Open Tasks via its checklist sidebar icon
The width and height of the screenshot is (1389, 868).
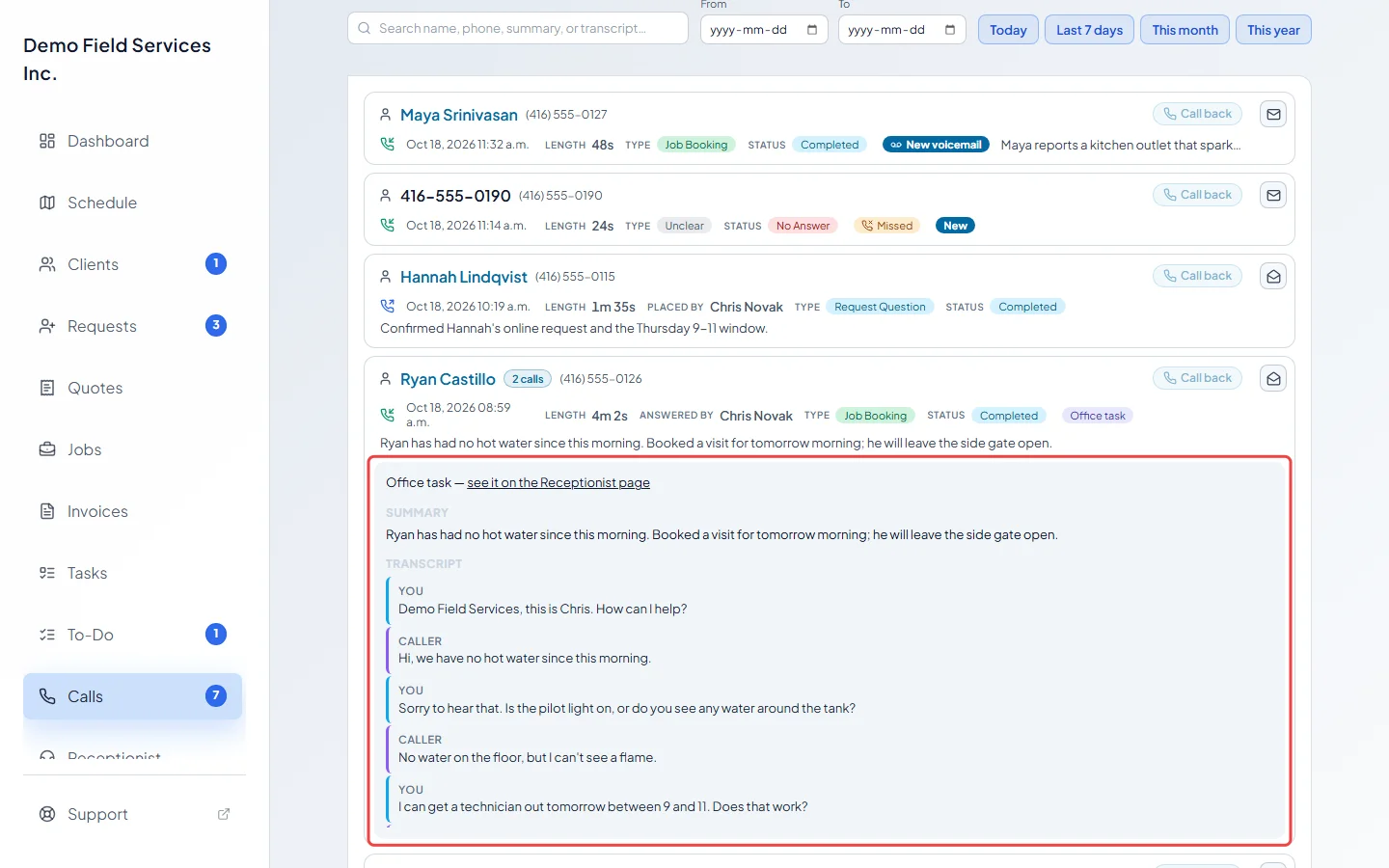(x=47, y=573)
